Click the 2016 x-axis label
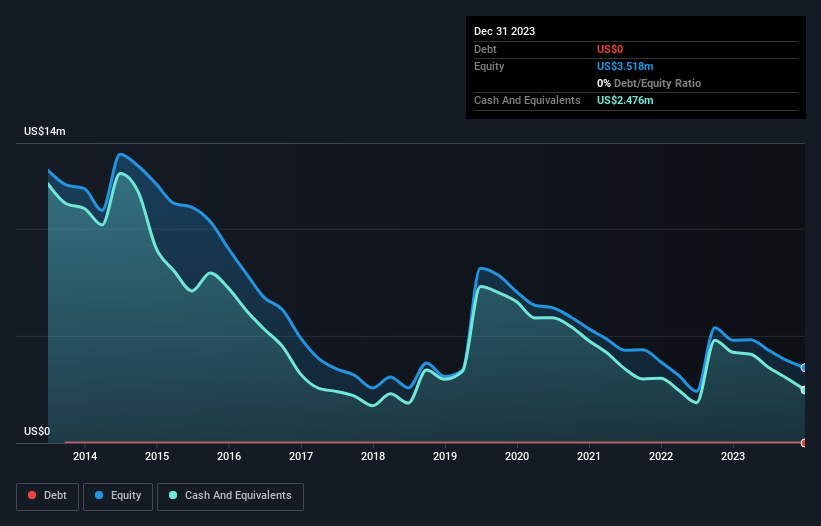Screen dimensions: 821x526 click(x=229, y=456)
